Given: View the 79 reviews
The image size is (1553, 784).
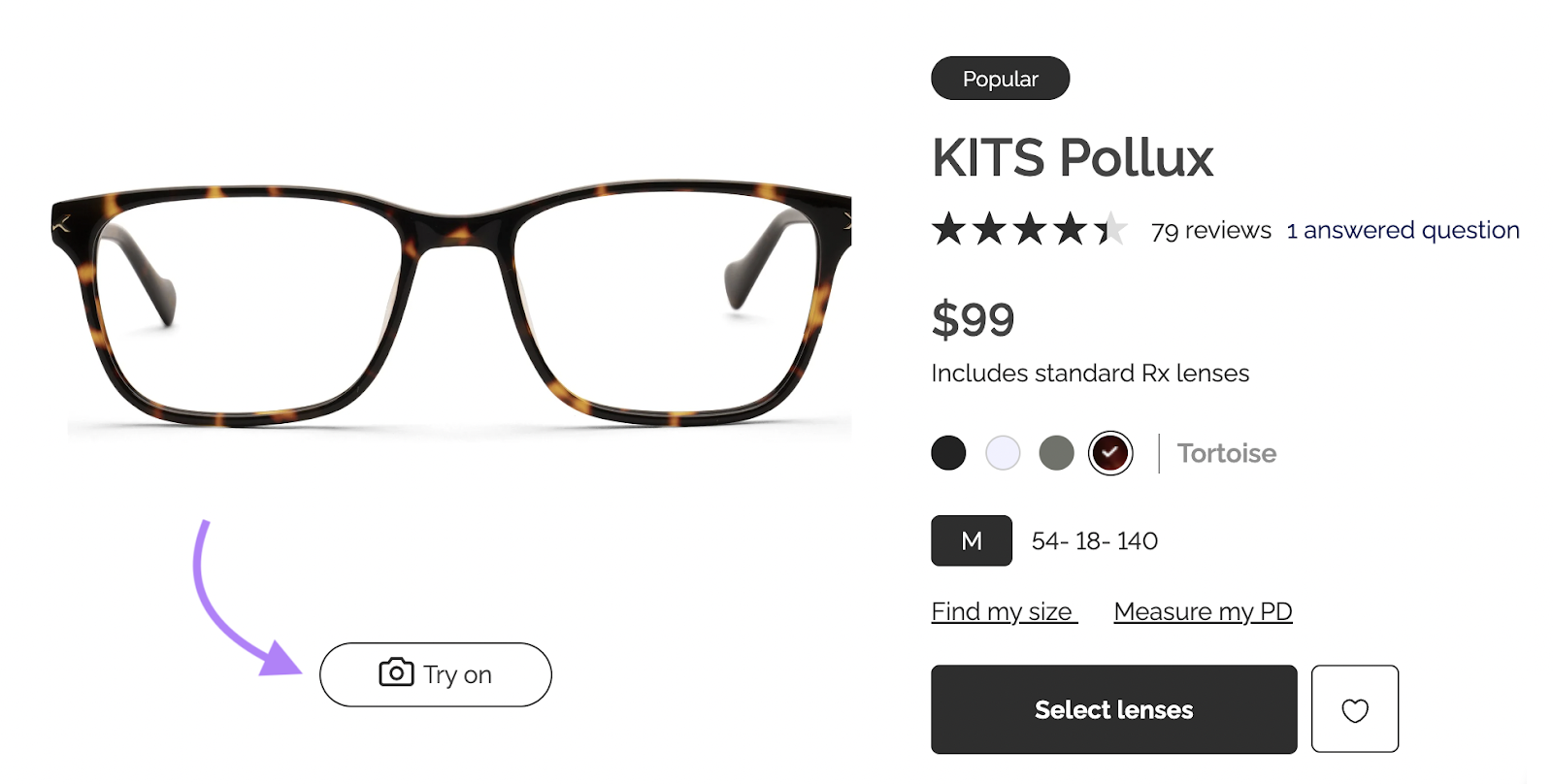Looking at the screenshot, I should (1210, 230).
